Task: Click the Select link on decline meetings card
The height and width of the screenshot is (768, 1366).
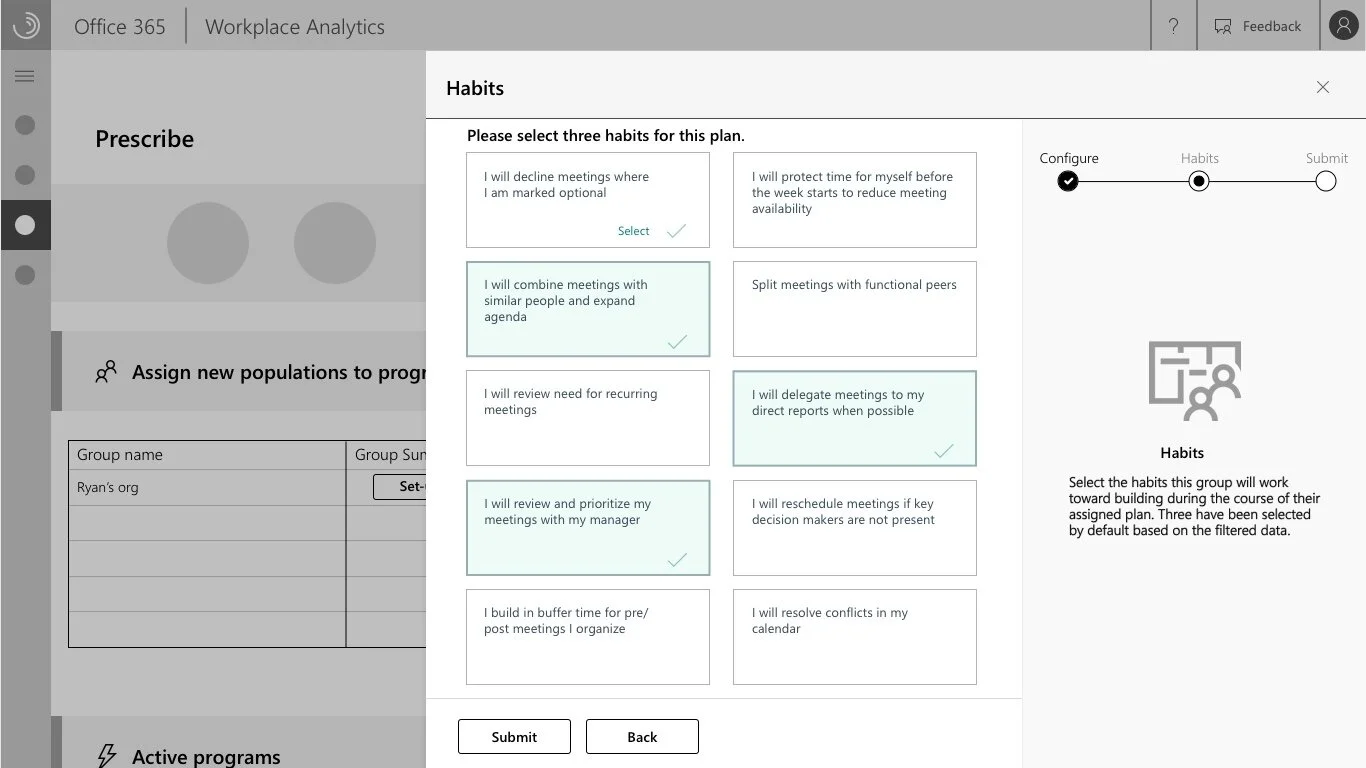Action: coord(633,230)
